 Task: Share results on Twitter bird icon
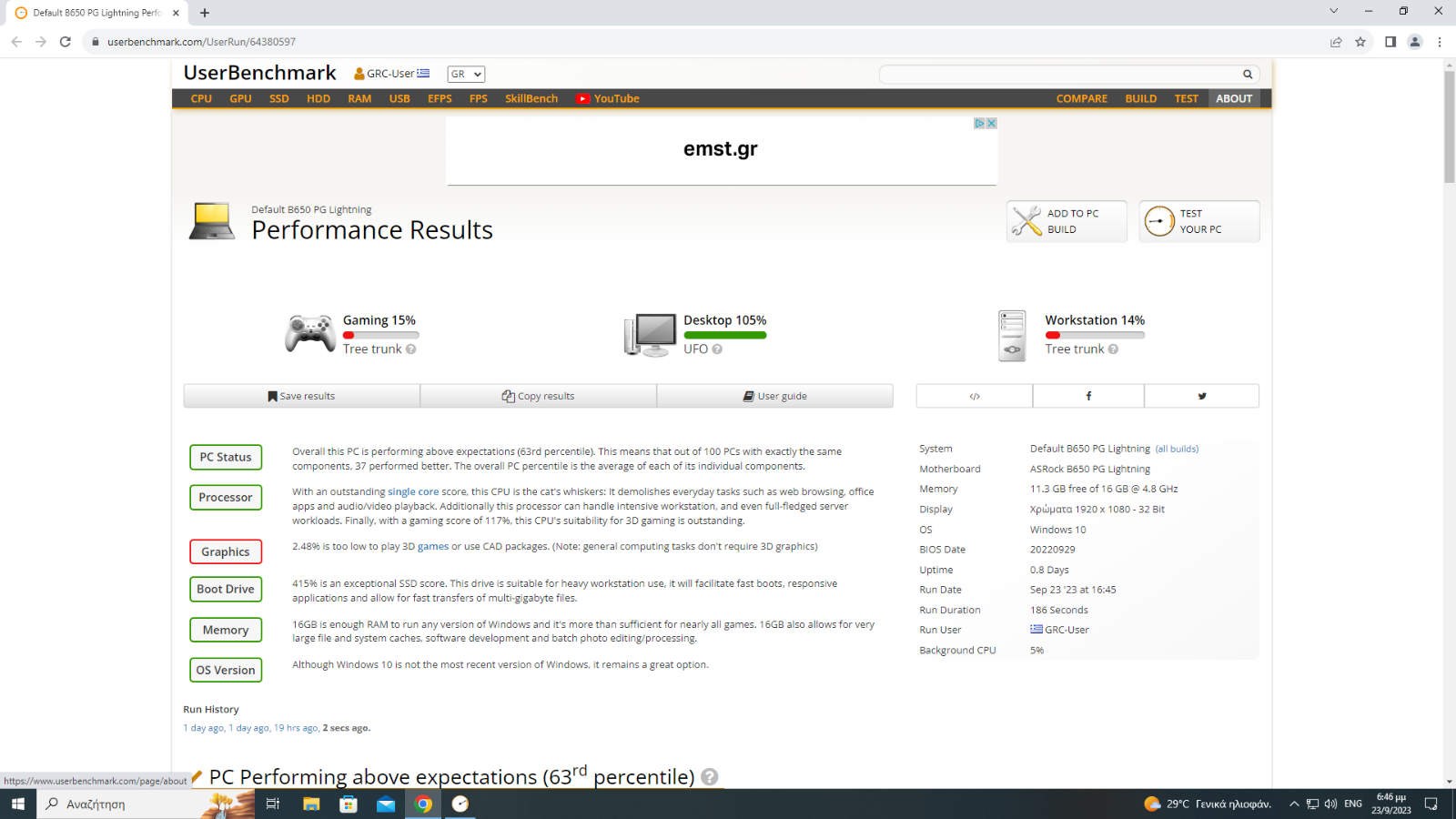pyautogui.click(x=1202, y=396)
